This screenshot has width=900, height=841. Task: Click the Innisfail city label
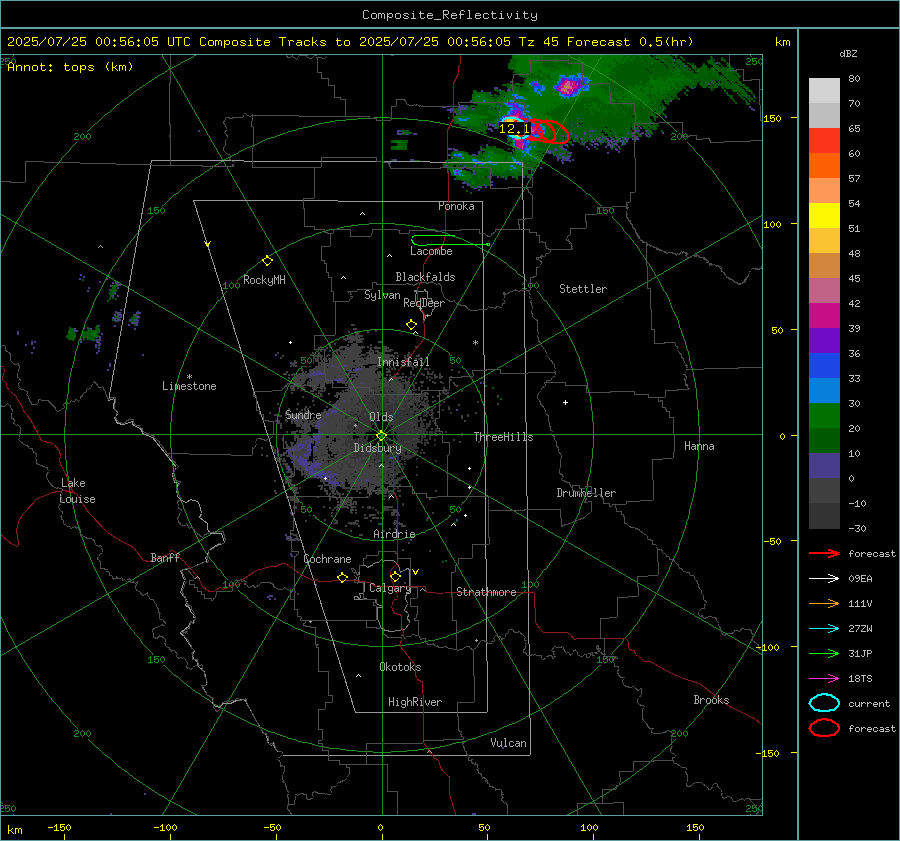click(403, 362)
